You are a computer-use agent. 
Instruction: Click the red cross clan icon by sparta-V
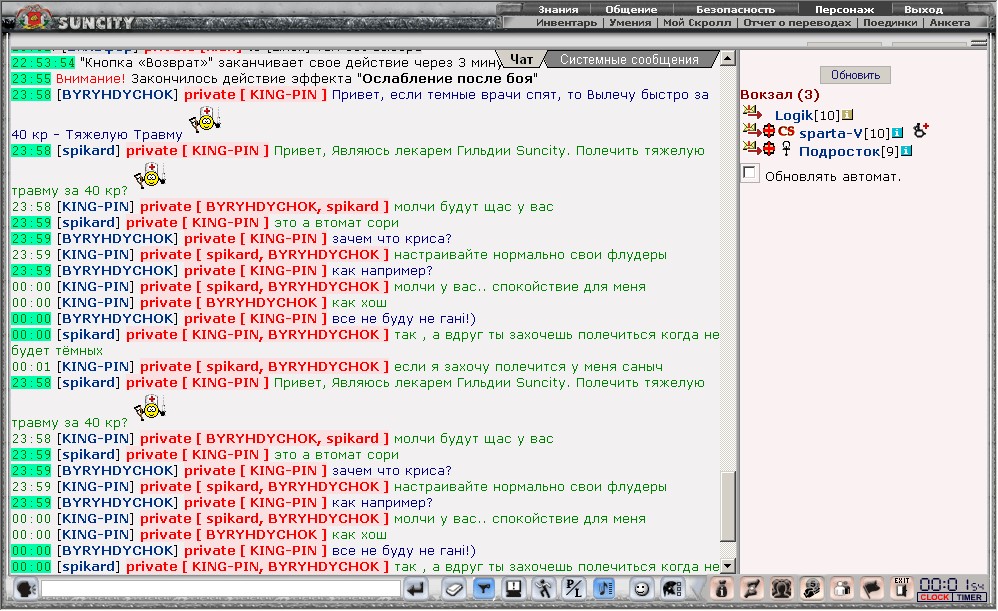coord(769,131)
